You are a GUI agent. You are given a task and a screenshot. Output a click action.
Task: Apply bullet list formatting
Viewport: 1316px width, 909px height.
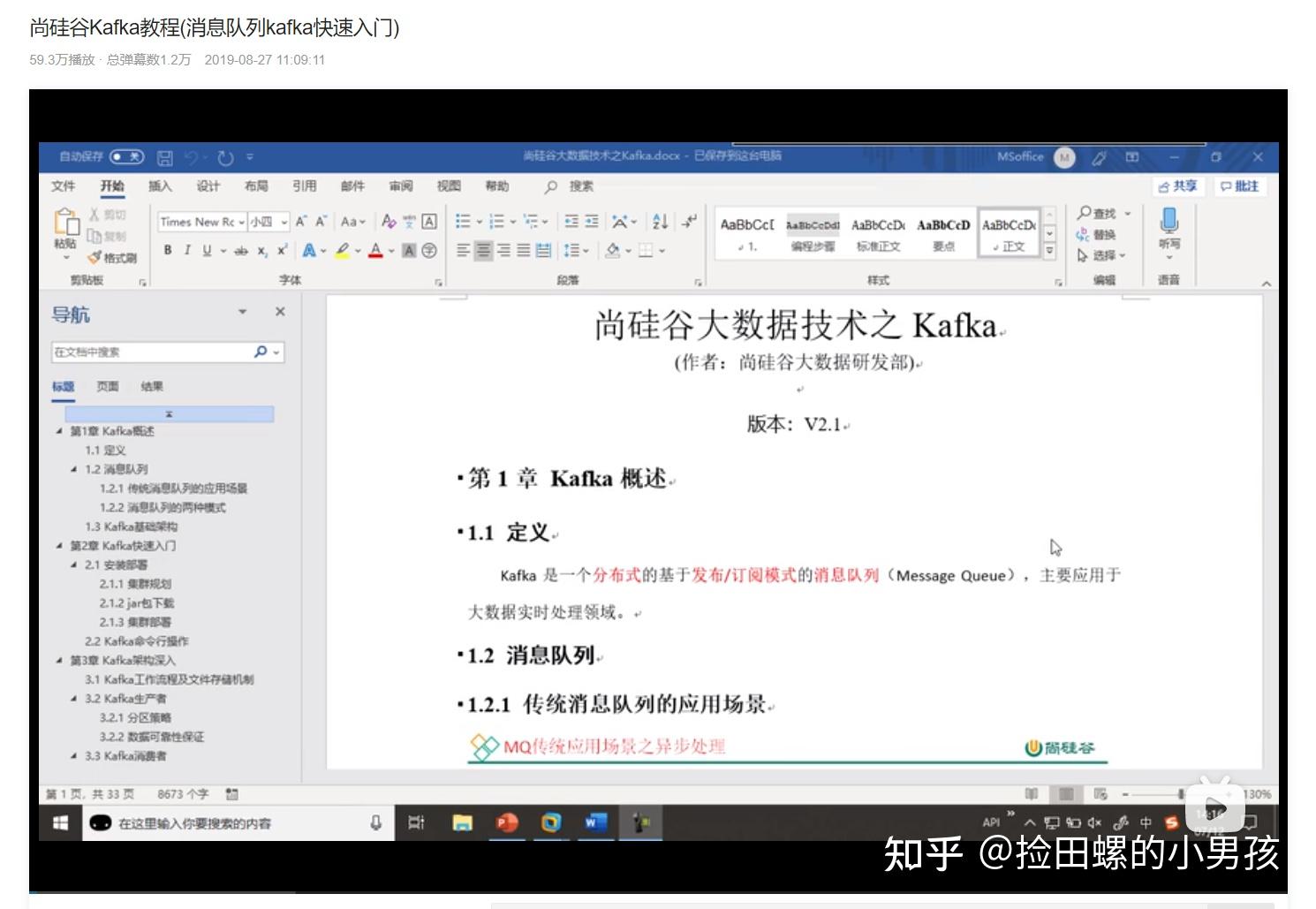pos(465,222)
